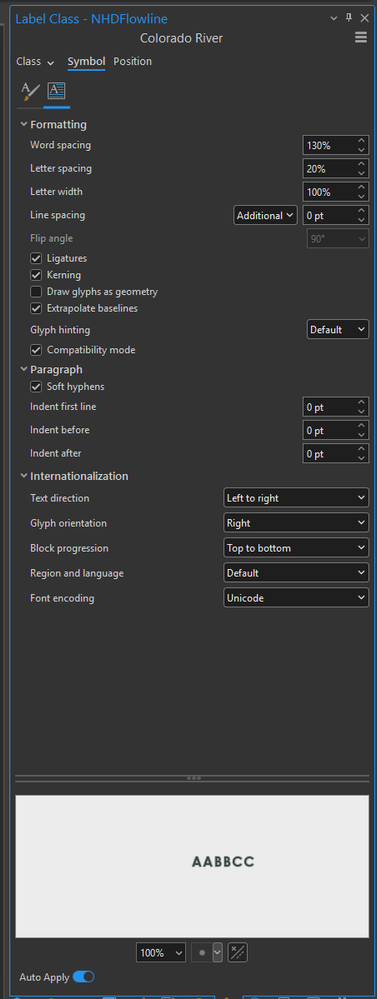The width and height of the screenshot is (377, 999).
Task: Decrease Letter width with down arrow
Action: (361, 196)
